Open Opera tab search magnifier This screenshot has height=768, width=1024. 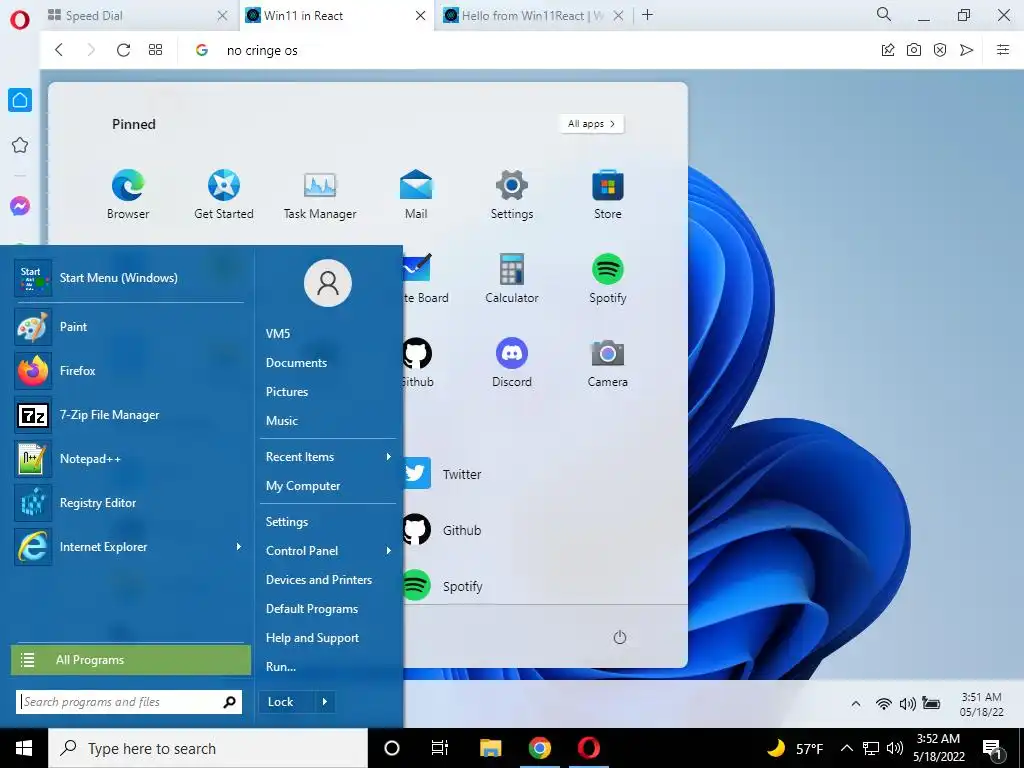click(x=884, y=14)
